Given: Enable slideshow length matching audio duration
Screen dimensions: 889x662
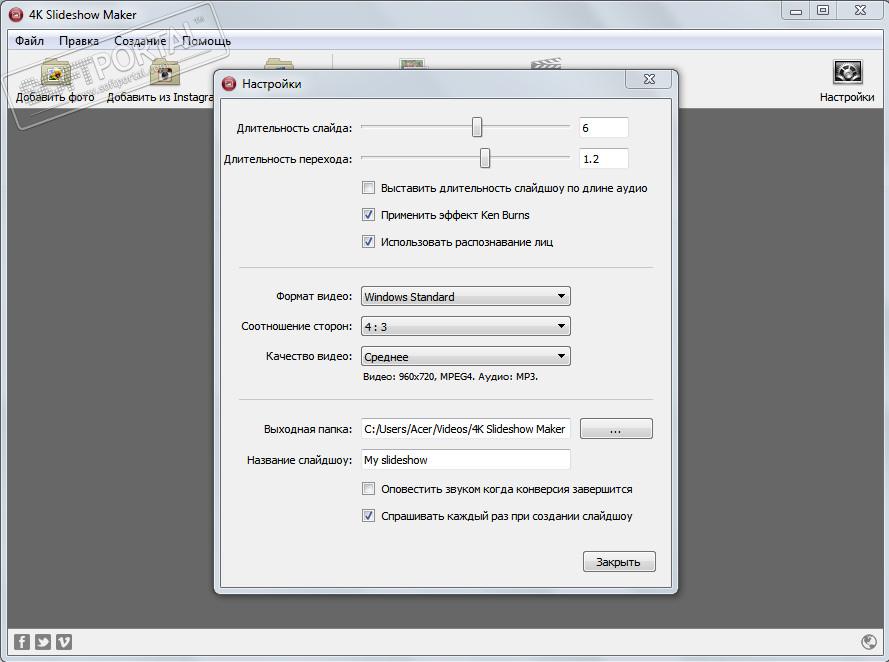Looking at the screenshot, I should click(369, 188).
